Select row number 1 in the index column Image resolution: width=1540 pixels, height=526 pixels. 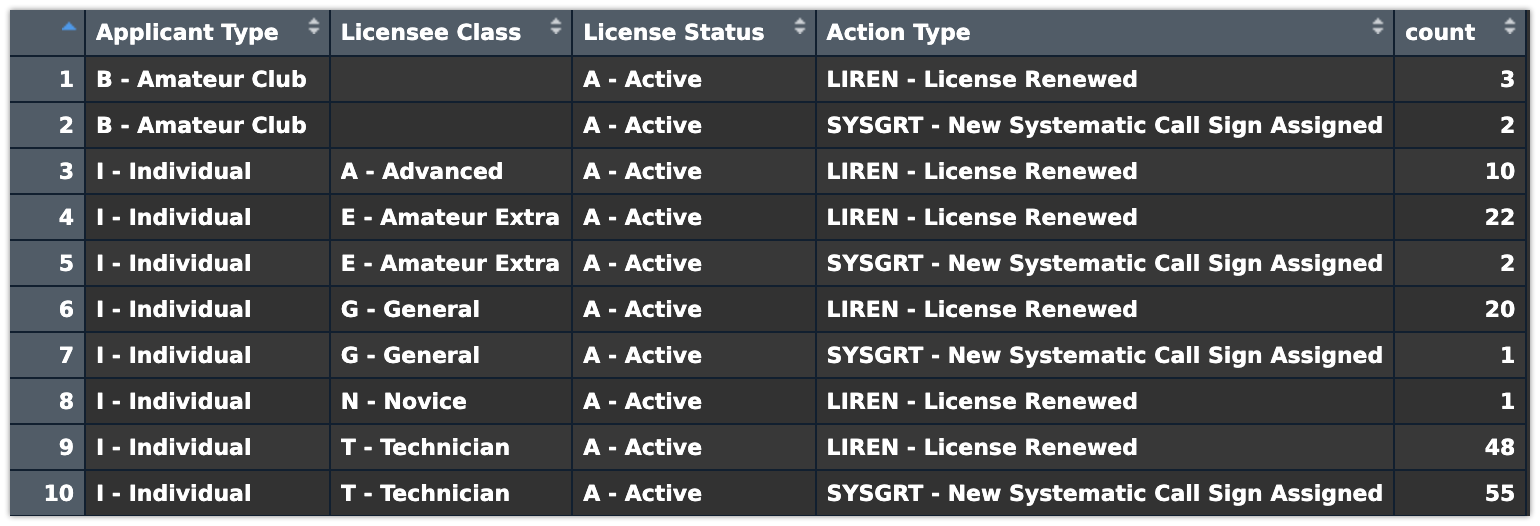click(66, 79)
